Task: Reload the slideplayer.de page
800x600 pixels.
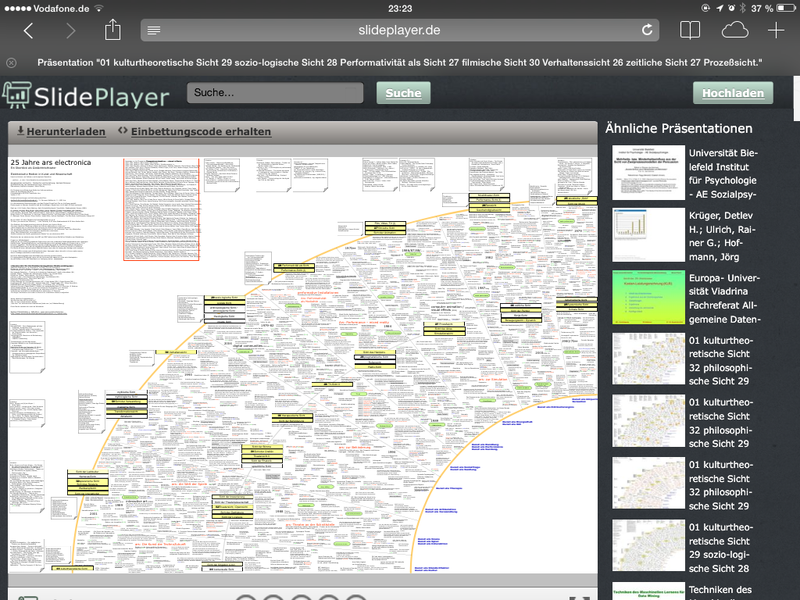Action: 648,30
